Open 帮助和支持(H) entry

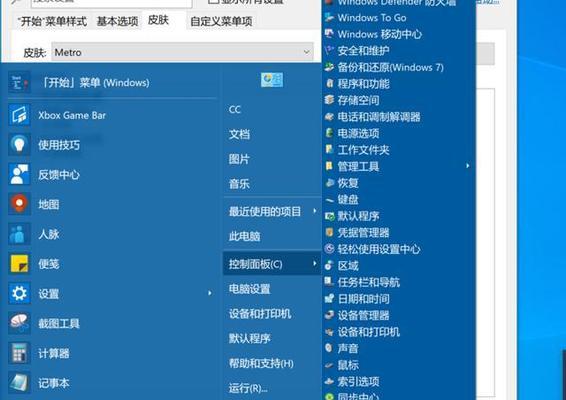[261, 363]
